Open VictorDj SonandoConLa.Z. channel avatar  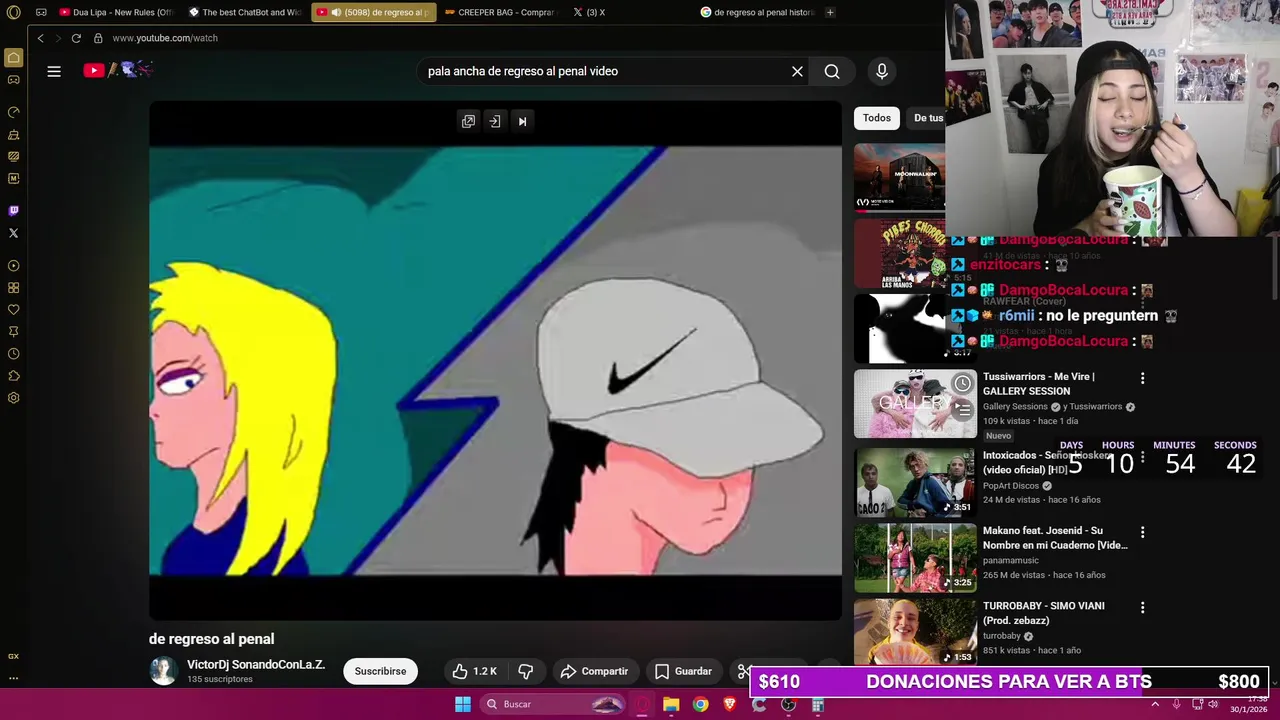[163, 671]
